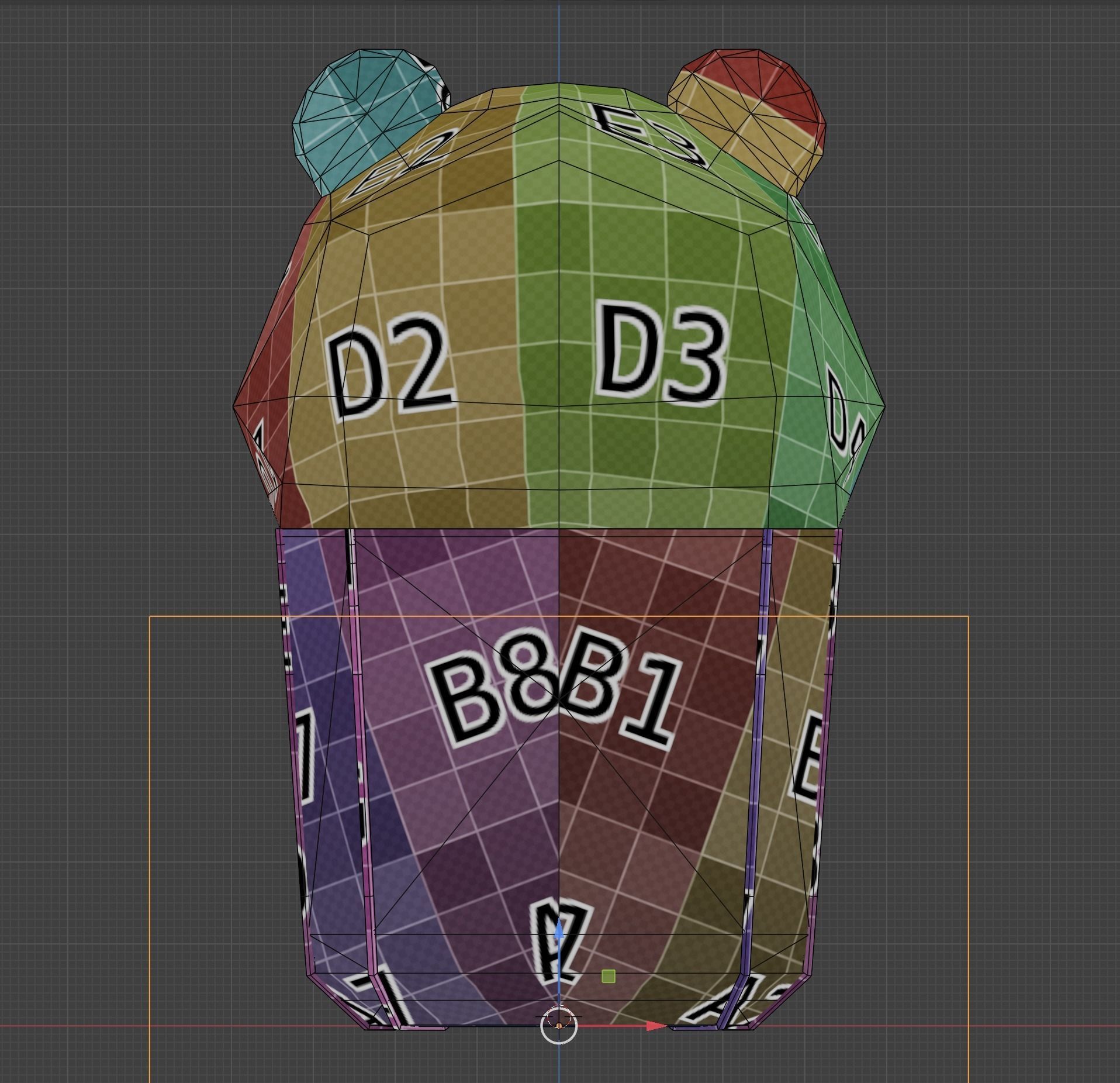
Task: Grab the red X-axis move gizmo arrow
Action: click(x=656, y=1026)
